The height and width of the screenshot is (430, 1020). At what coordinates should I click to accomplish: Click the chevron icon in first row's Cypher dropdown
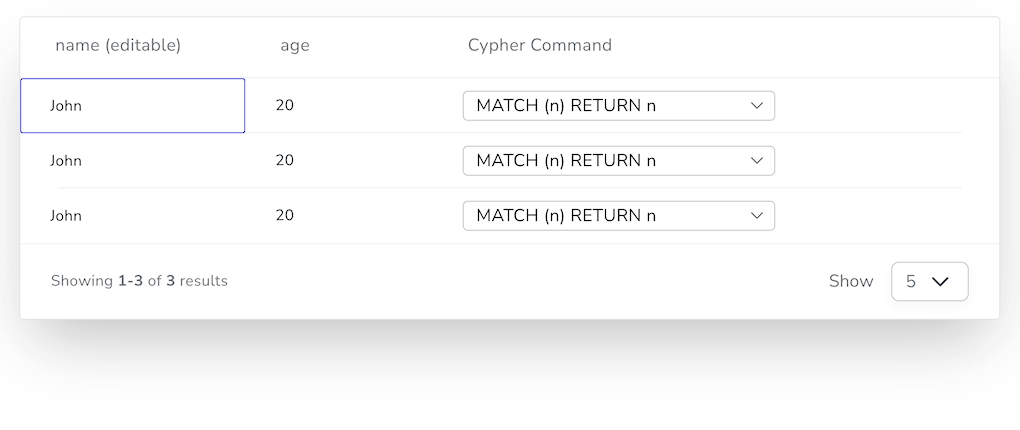pos(756,105)
